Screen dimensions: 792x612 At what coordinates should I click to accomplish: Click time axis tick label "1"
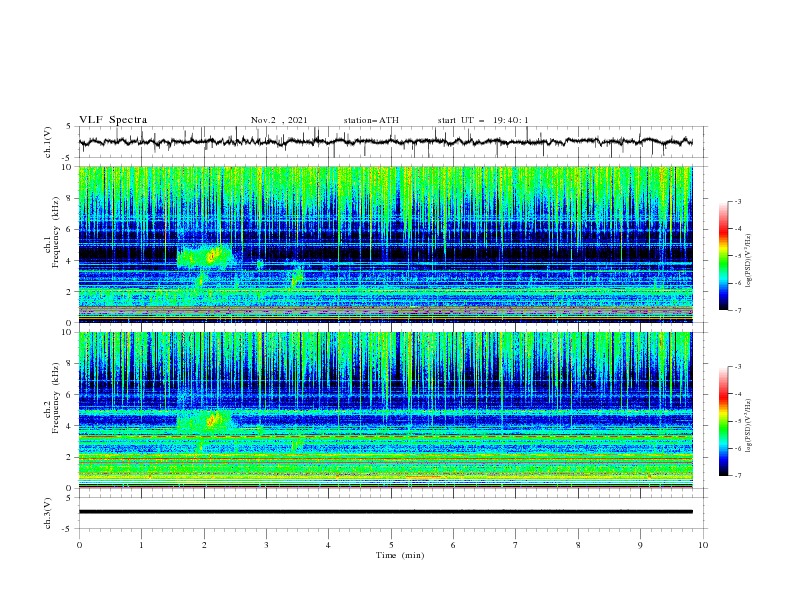pos(141,545)
